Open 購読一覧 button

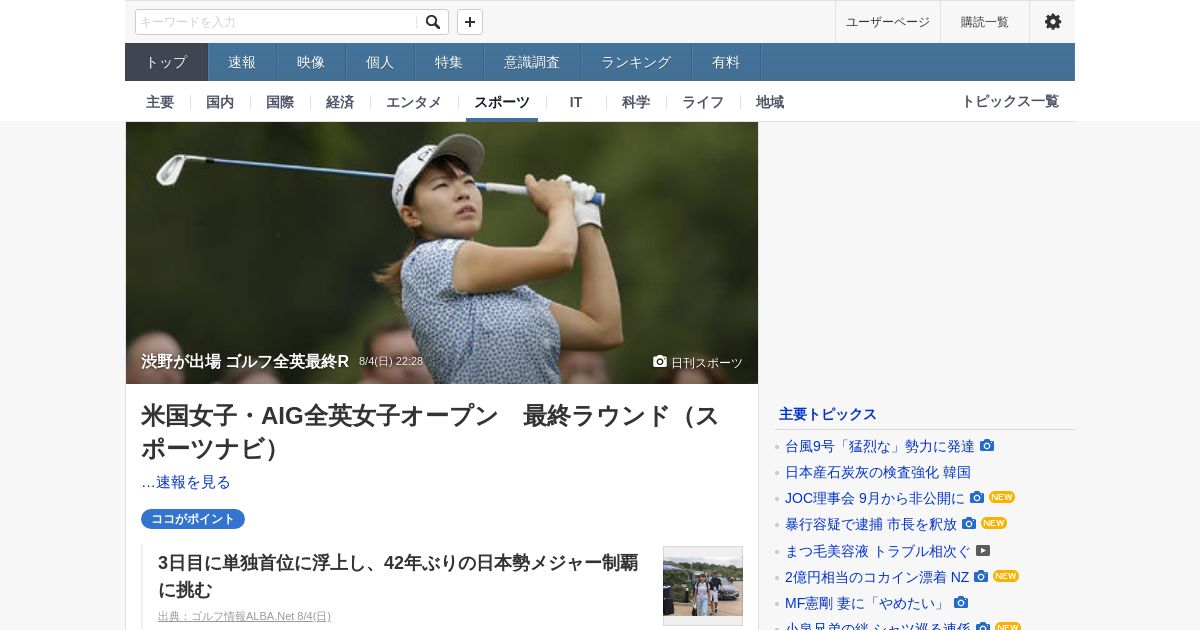tap(985, 22)
